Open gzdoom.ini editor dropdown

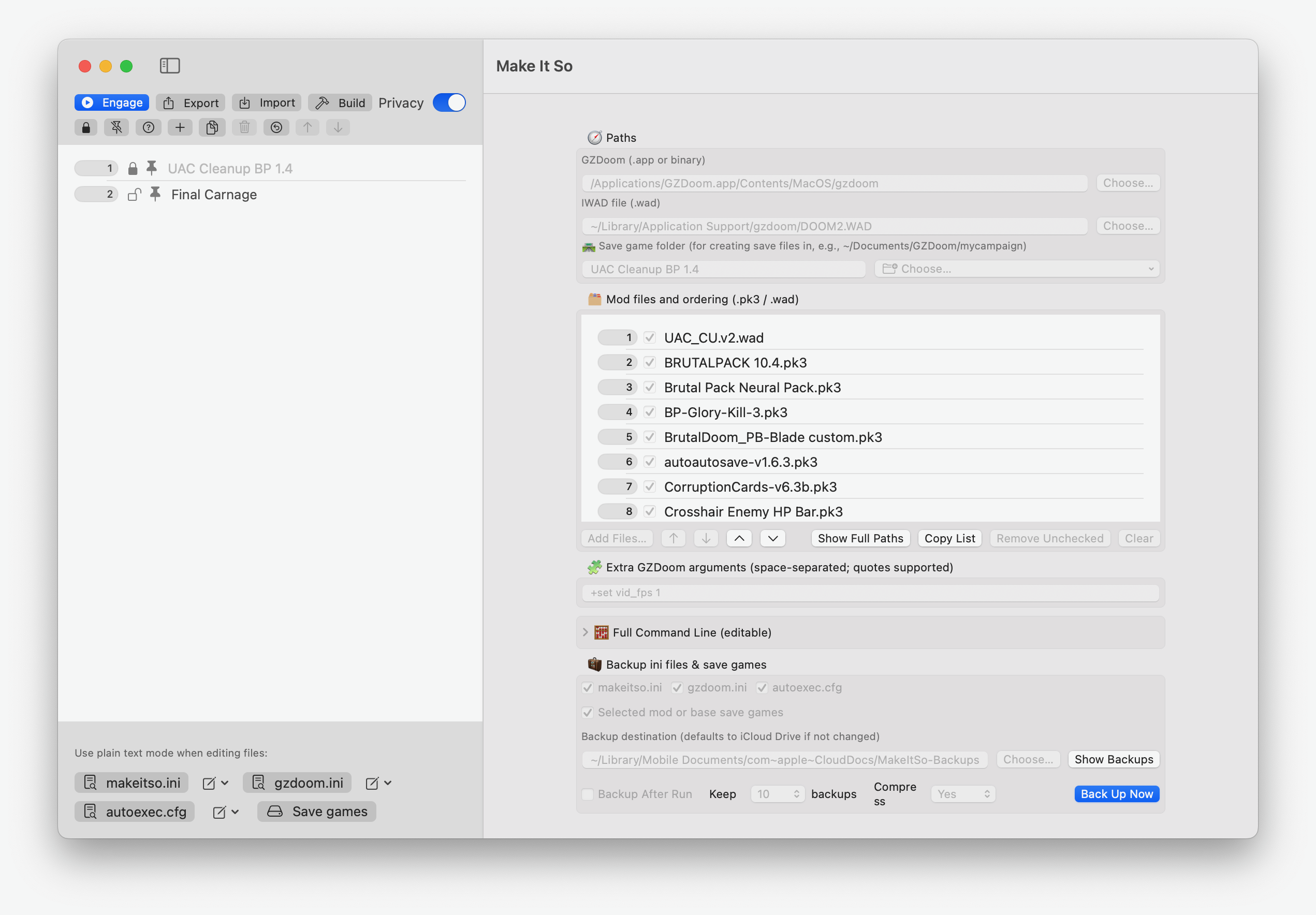(379, 783)
